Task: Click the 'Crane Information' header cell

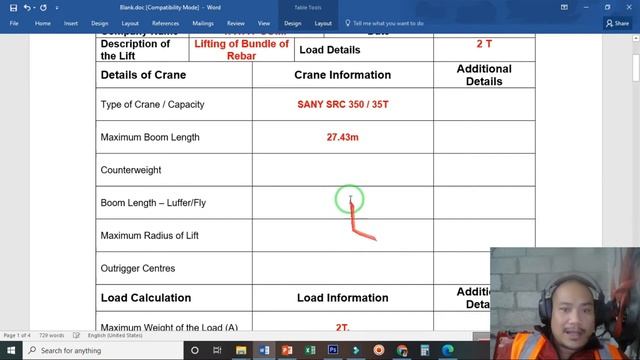Action: (x=342, y=75)
